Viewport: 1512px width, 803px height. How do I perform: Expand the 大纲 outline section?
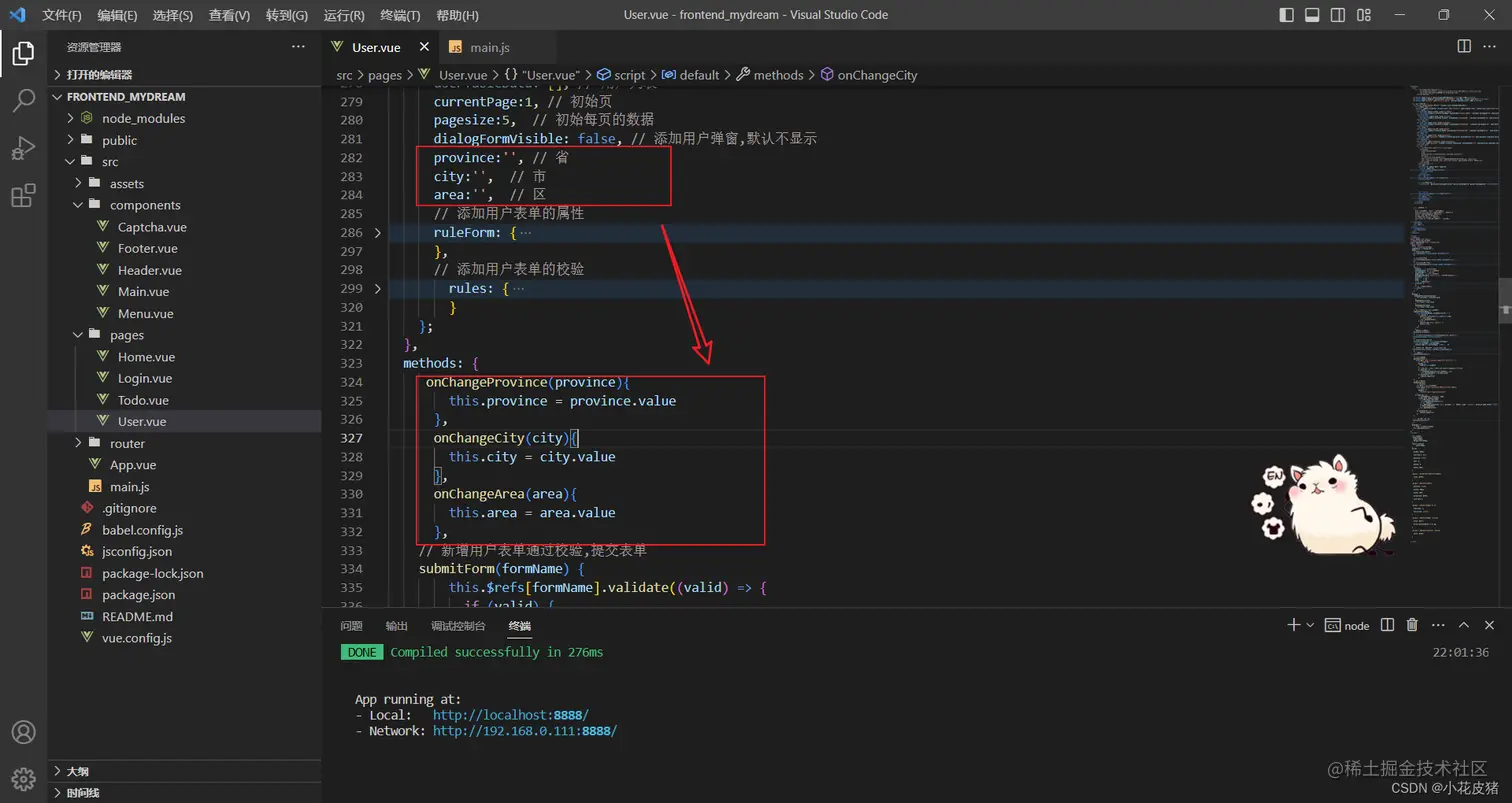[x=184, y=772]
